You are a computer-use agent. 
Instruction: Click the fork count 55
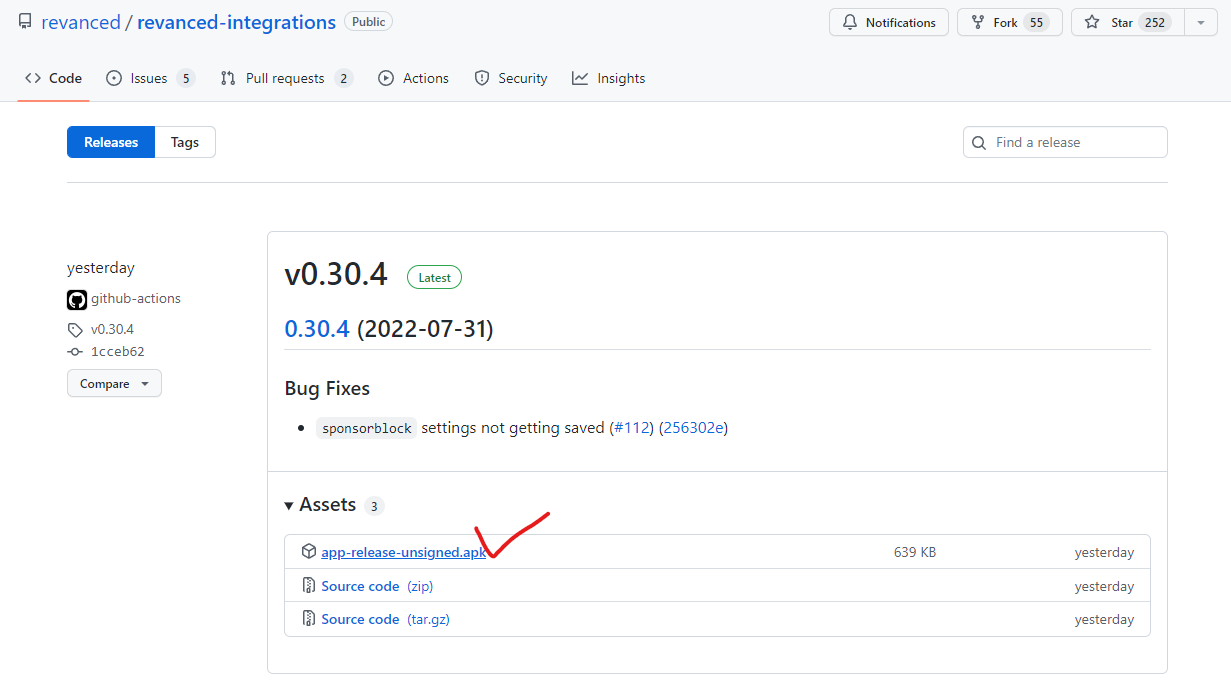[x=1036, y=22]
